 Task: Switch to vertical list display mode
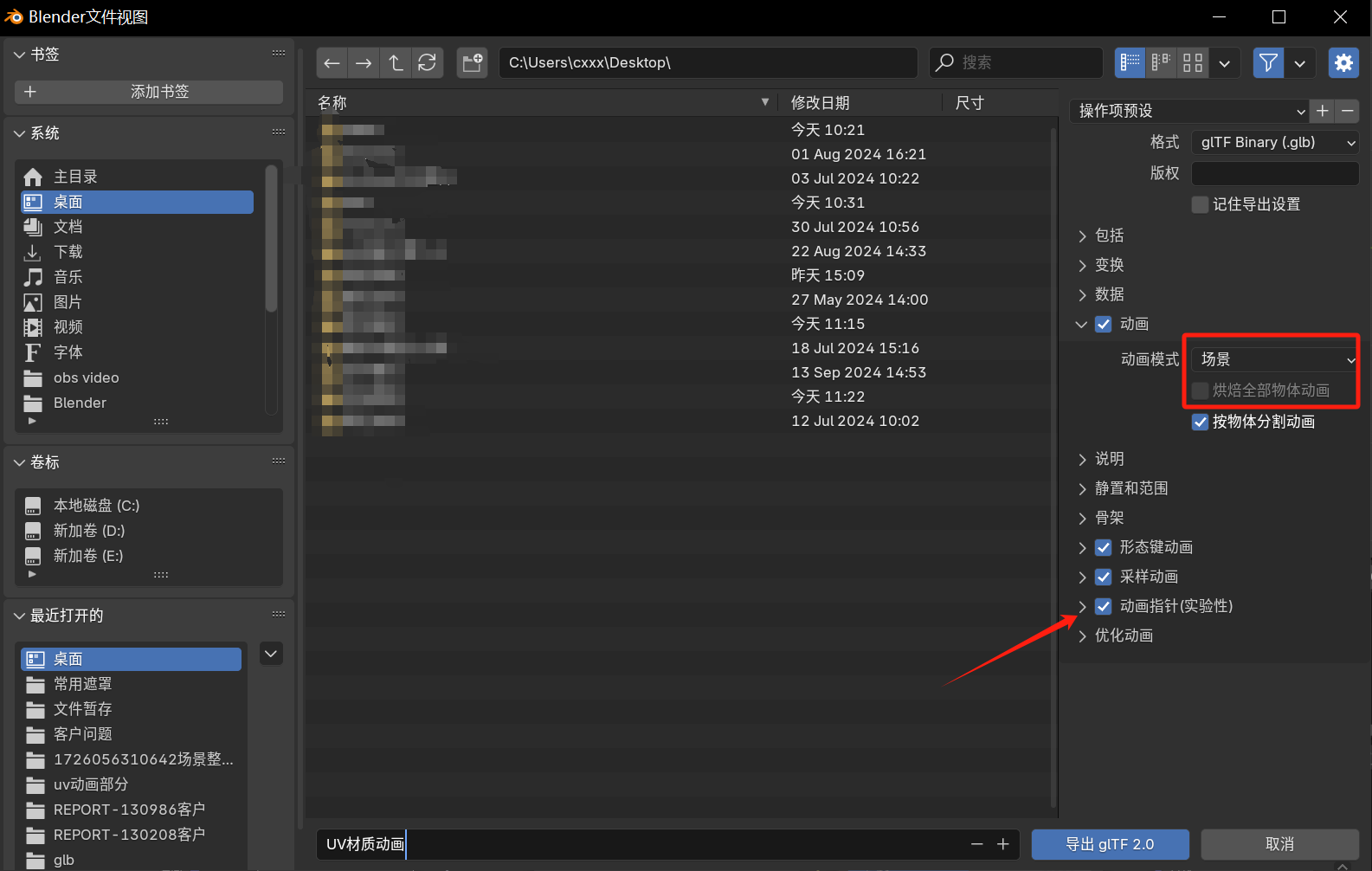[1130, 62]
